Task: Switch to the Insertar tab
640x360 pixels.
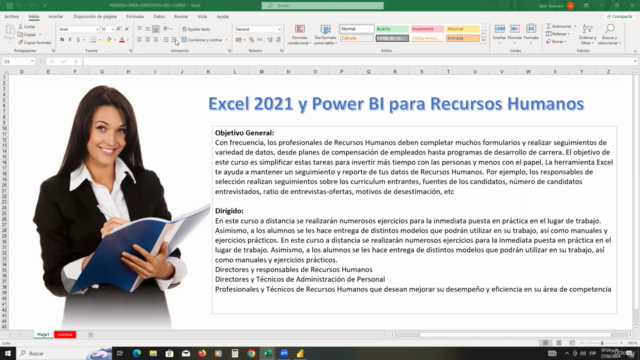Action: (x=56, y=17)
